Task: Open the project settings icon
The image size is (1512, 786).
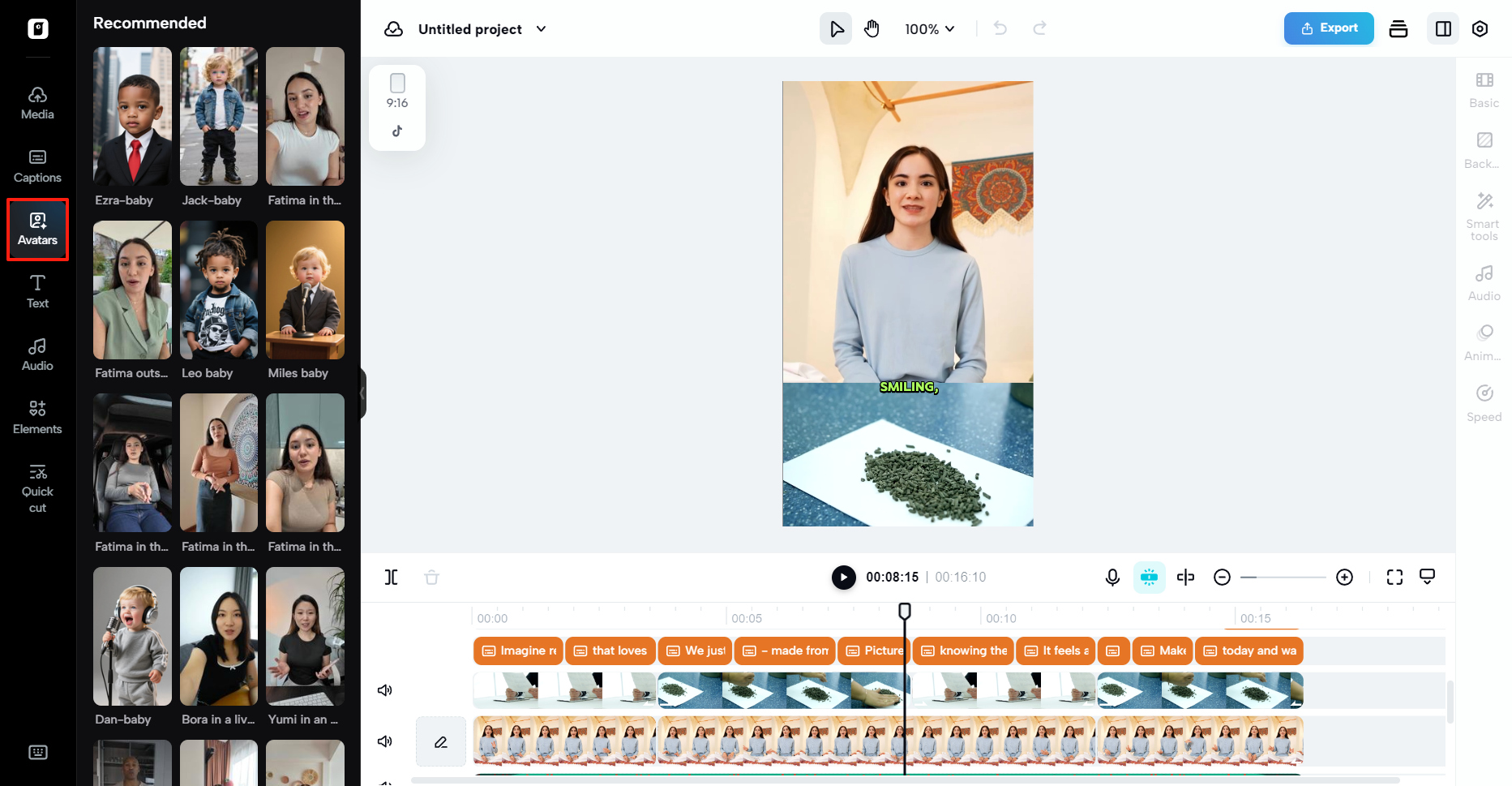Action: [x=1480, y=29]
